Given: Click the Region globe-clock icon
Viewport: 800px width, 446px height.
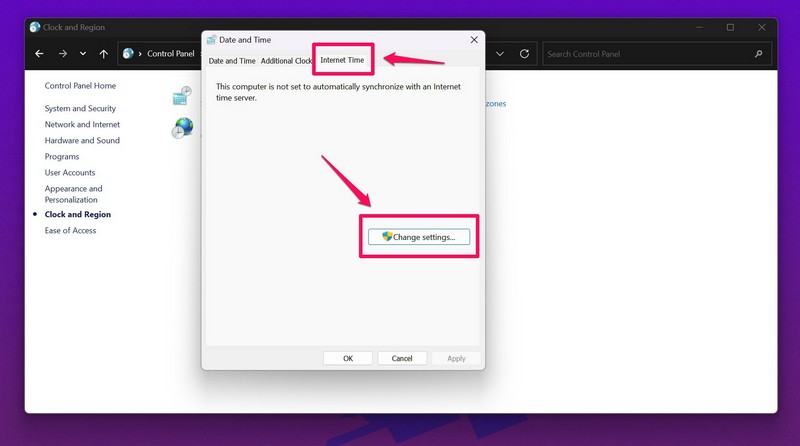Looking at the screenshot, I should pos(182,128).
